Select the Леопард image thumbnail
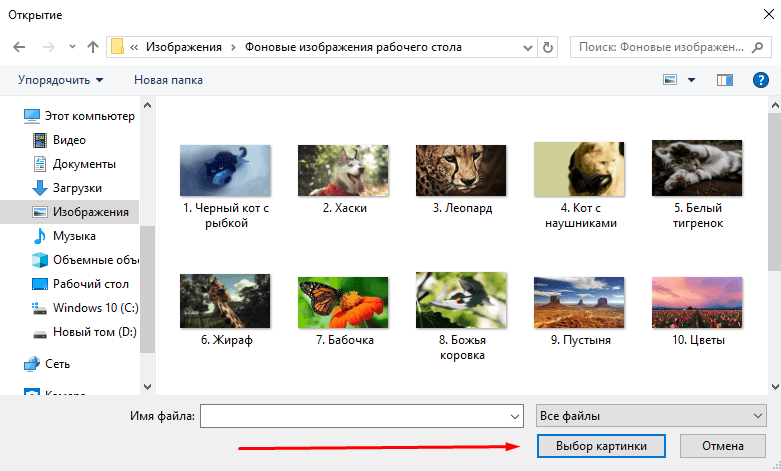Viewport: 781px width, 471px height. [x=461, y=170]
